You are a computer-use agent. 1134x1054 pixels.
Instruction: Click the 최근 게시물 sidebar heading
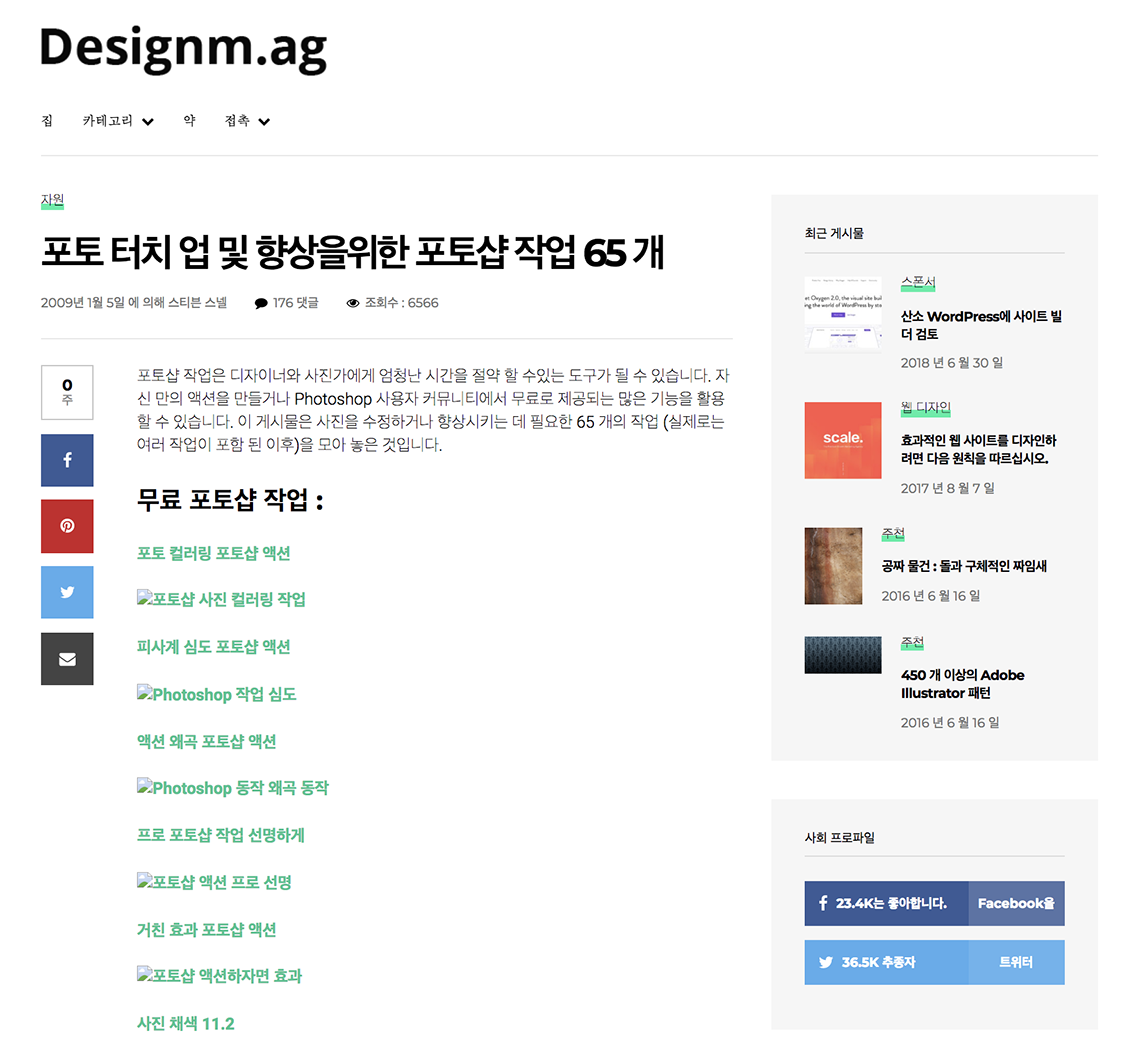pos(834,233)
